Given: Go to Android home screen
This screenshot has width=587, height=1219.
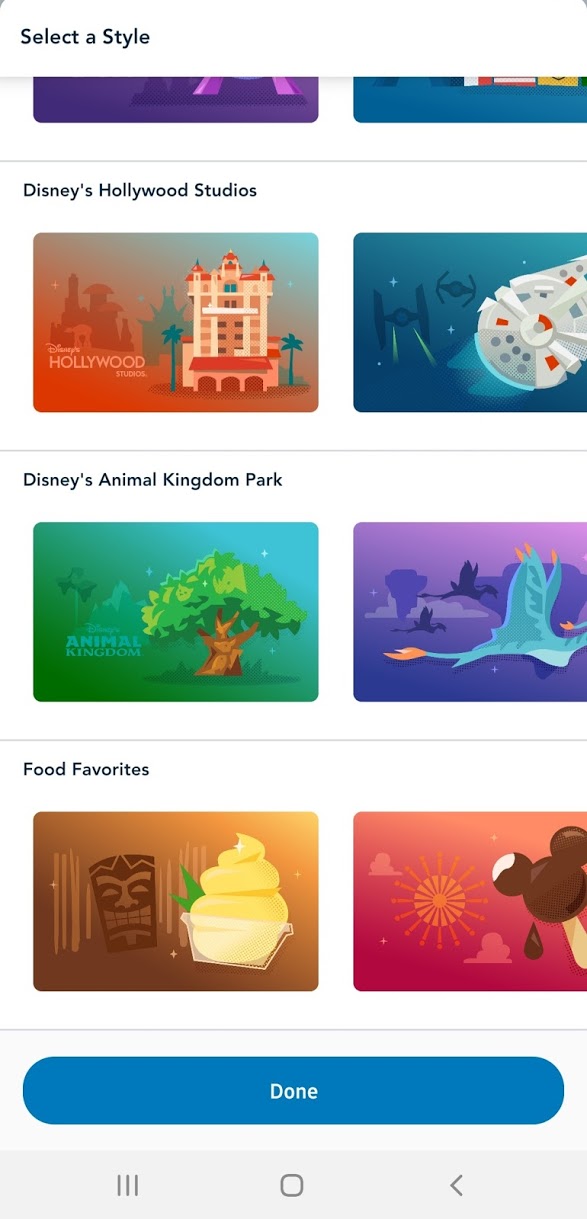Looking at the screenshot, I should tap(291, 1185).
